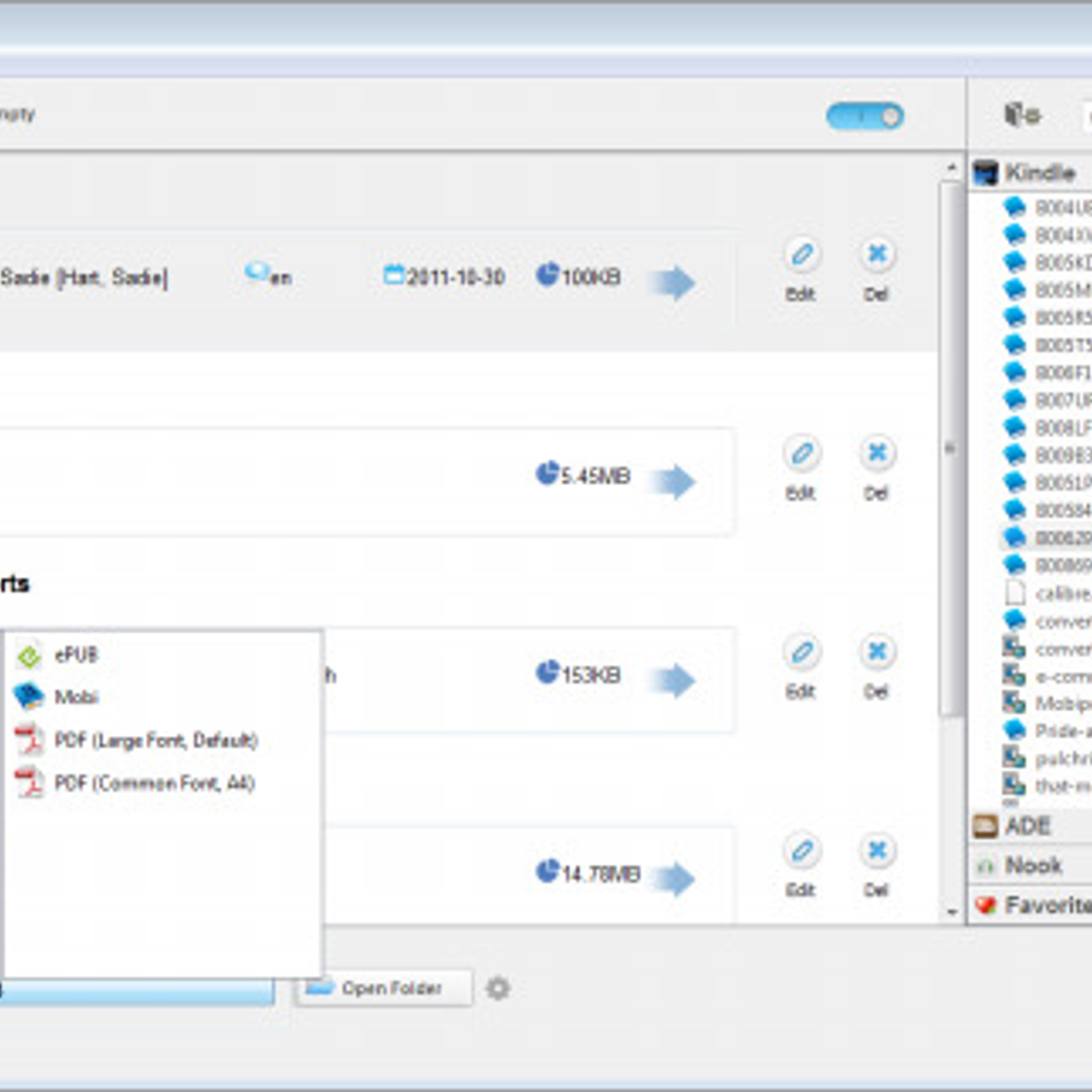The width and height of the screenshot is (1092, 1092).
Task: Expand the Nook section in sidebar
Action: coord(1031,865)
